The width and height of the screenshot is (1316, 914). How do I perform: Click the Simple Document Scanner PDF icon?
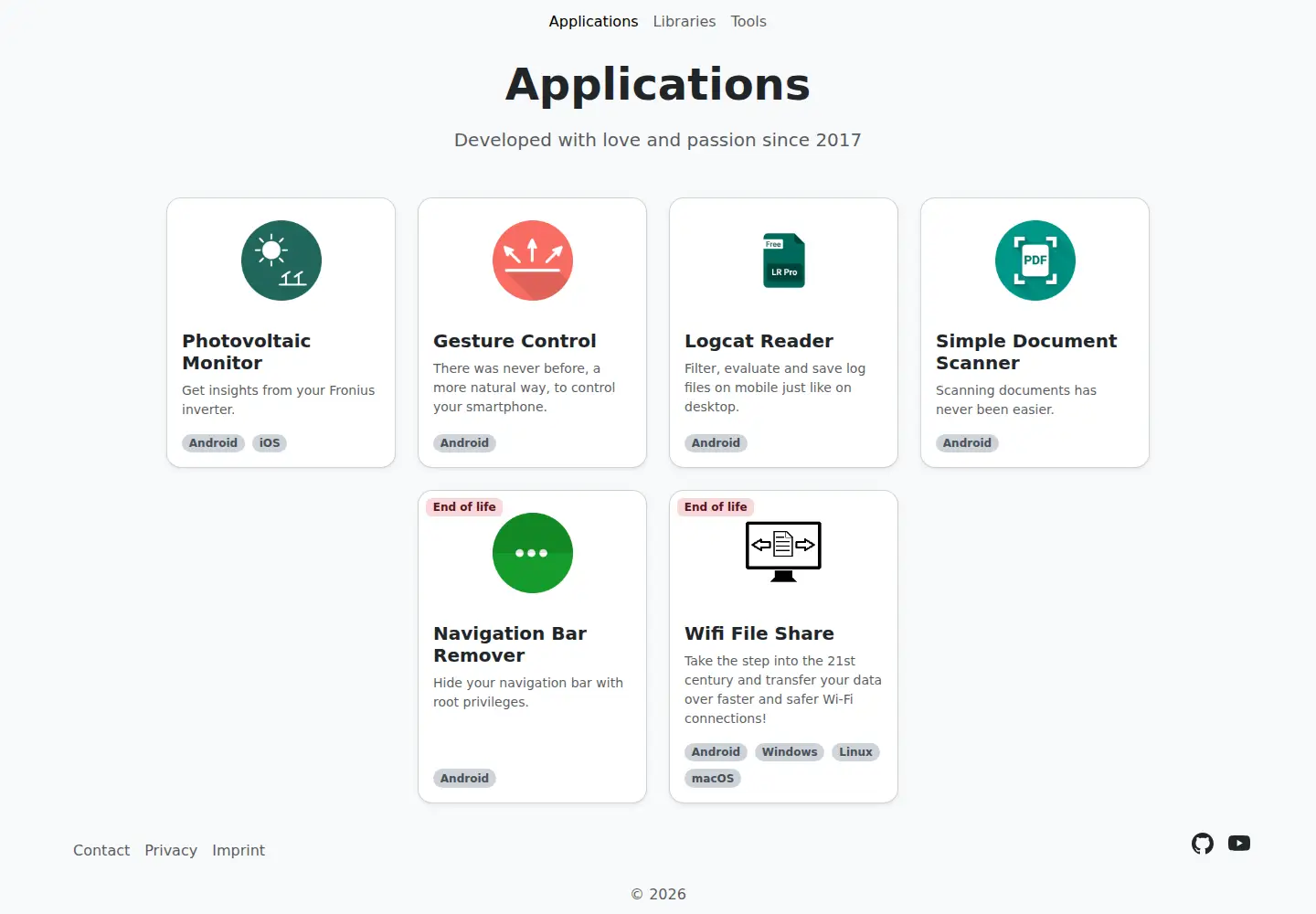point(1035,260)
